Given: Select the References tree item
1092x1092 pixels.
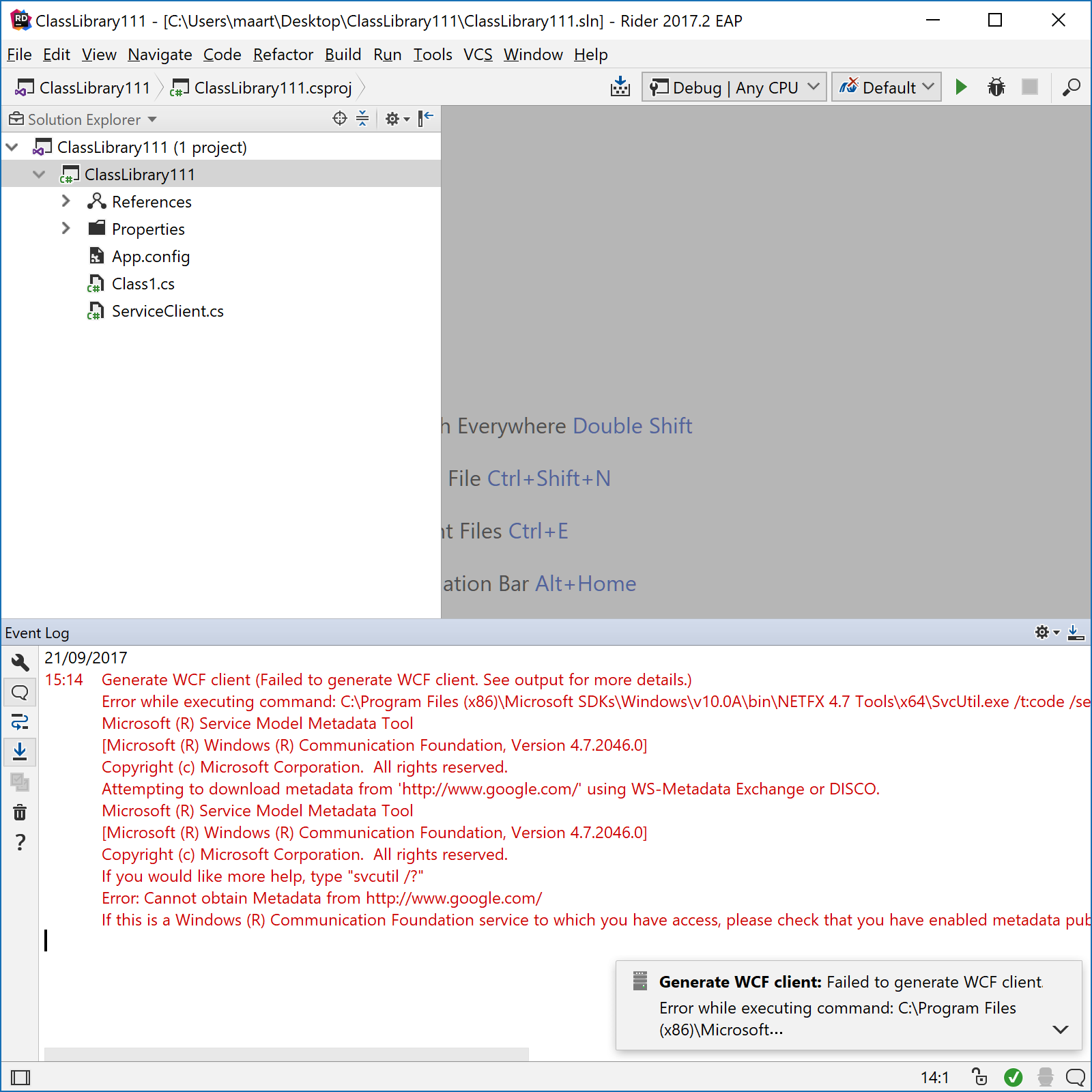Looking at the screenshot, I should 152,202.
